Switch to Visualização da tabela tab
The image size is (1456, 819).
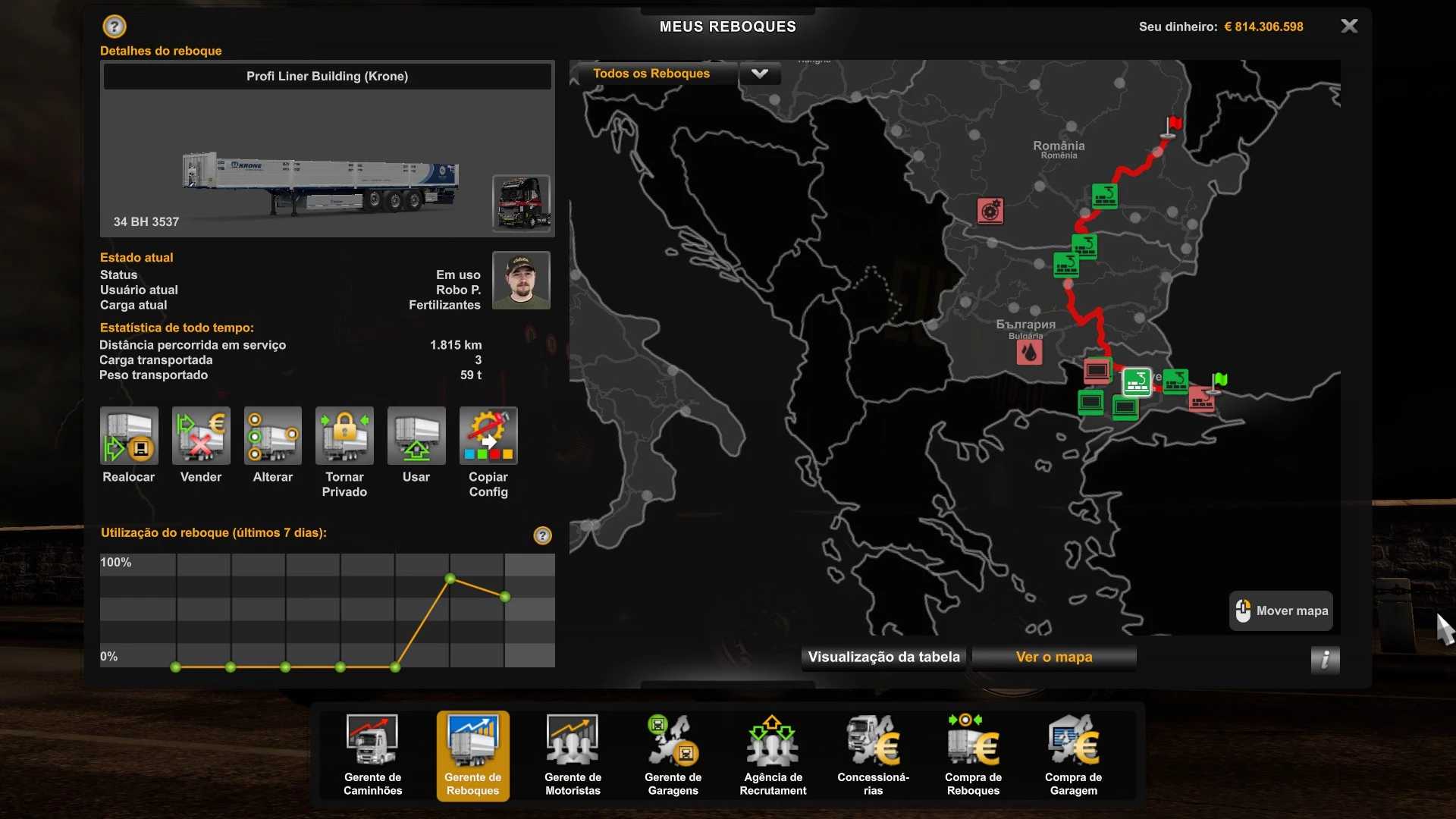[x=883, y=657]
